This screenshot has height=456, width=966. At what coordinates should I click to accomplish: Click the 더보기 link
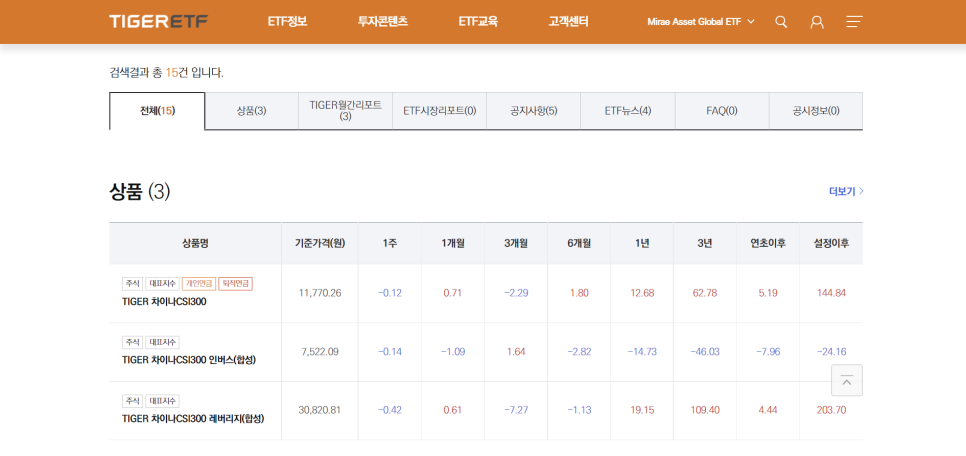point(846,191)
